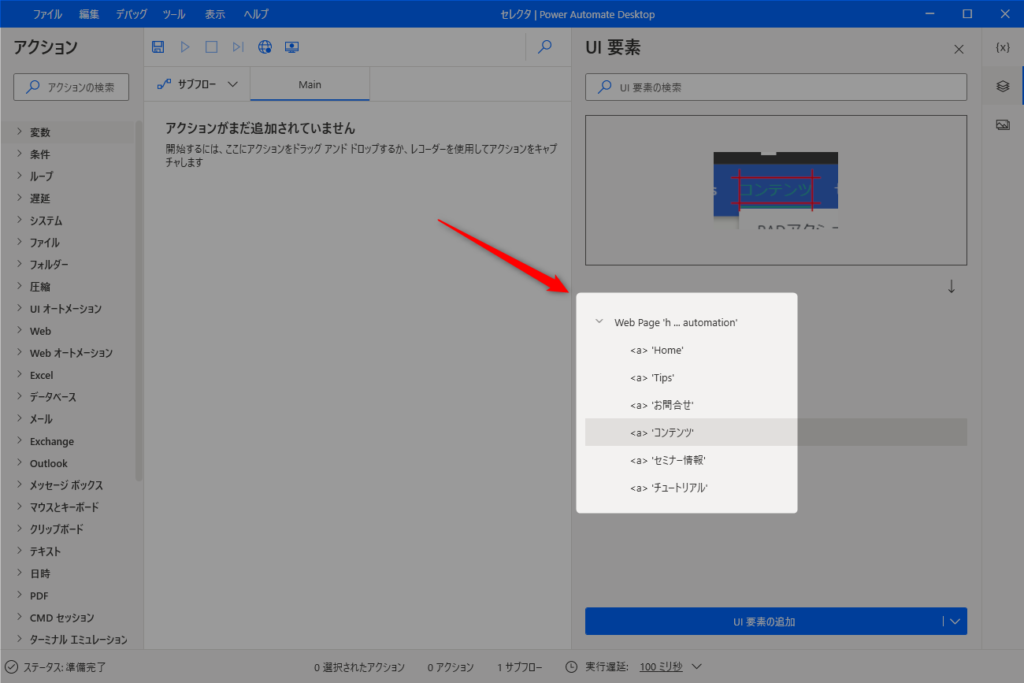Expand the メッセージ ボックス group
The image size is (1024, 683).
tap(20, 484)
